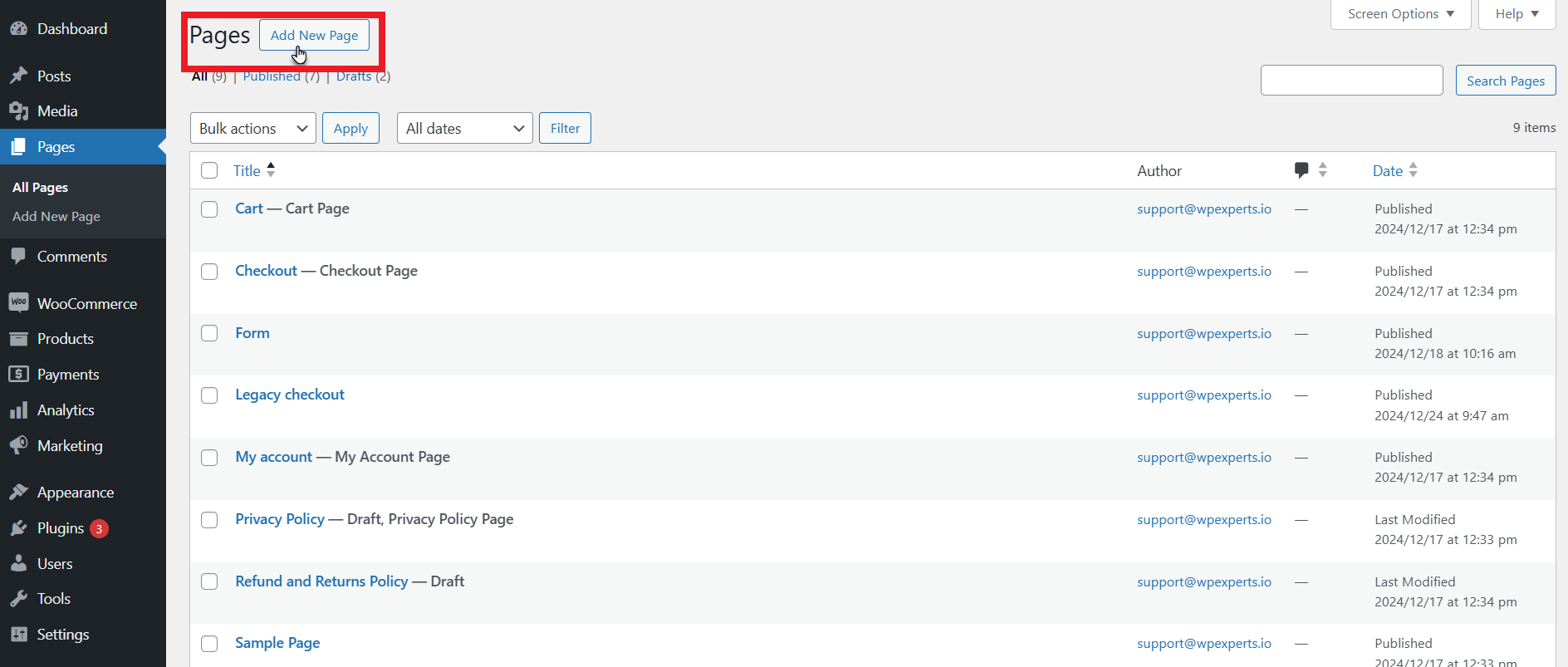Click the Analytics bar chart icon
The image size is (1568, 667).
click(18, 410)
